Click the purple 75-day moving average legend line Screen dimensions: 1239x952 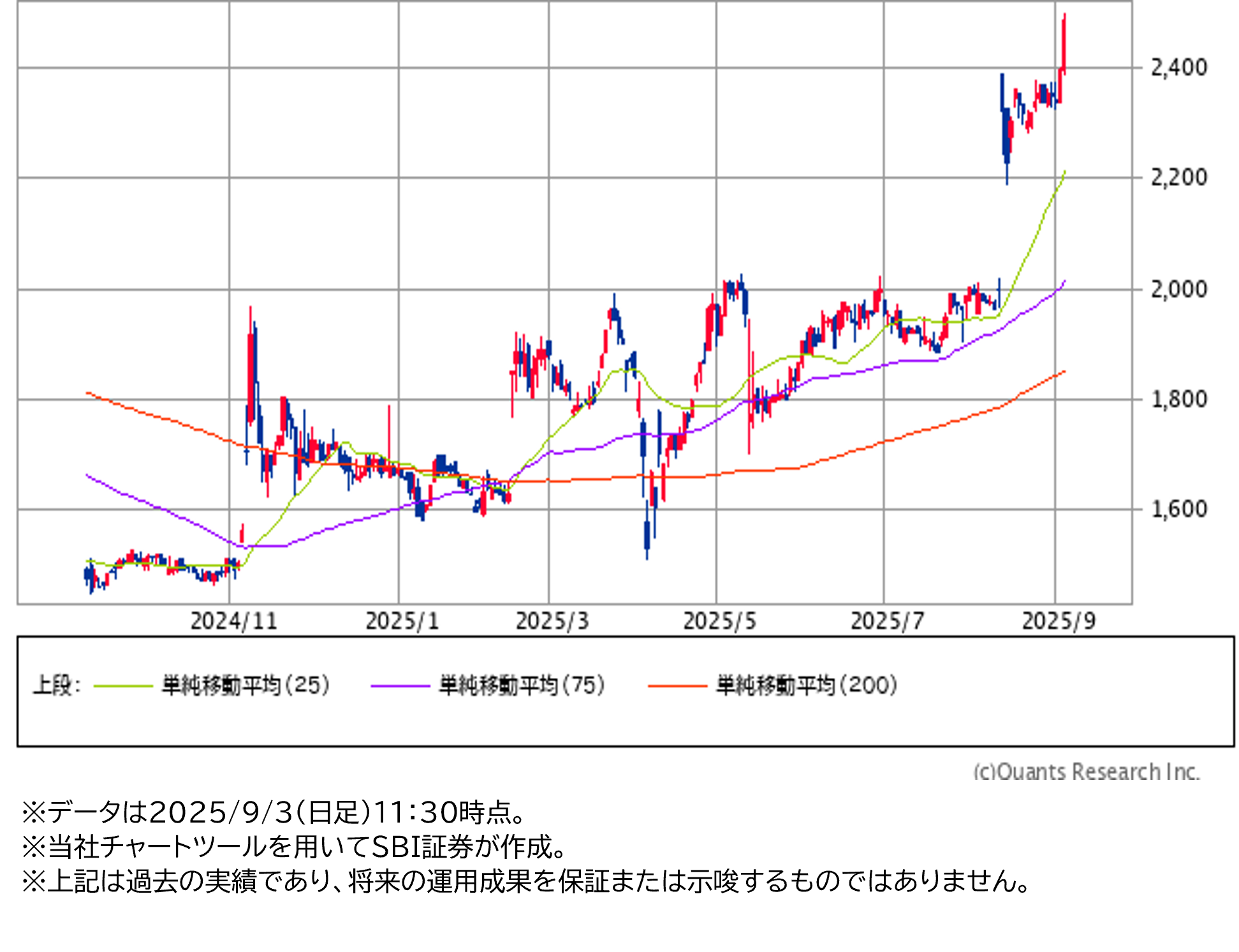[x=400, y=686]
